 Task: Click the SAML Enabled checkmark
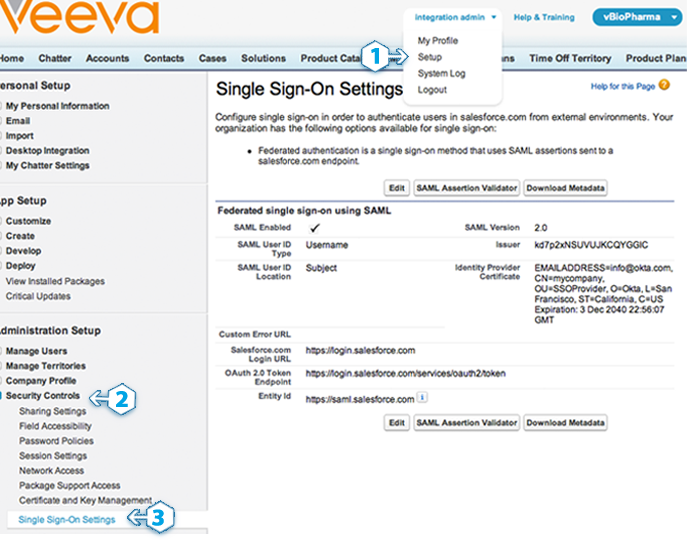(x=314, y=228)
